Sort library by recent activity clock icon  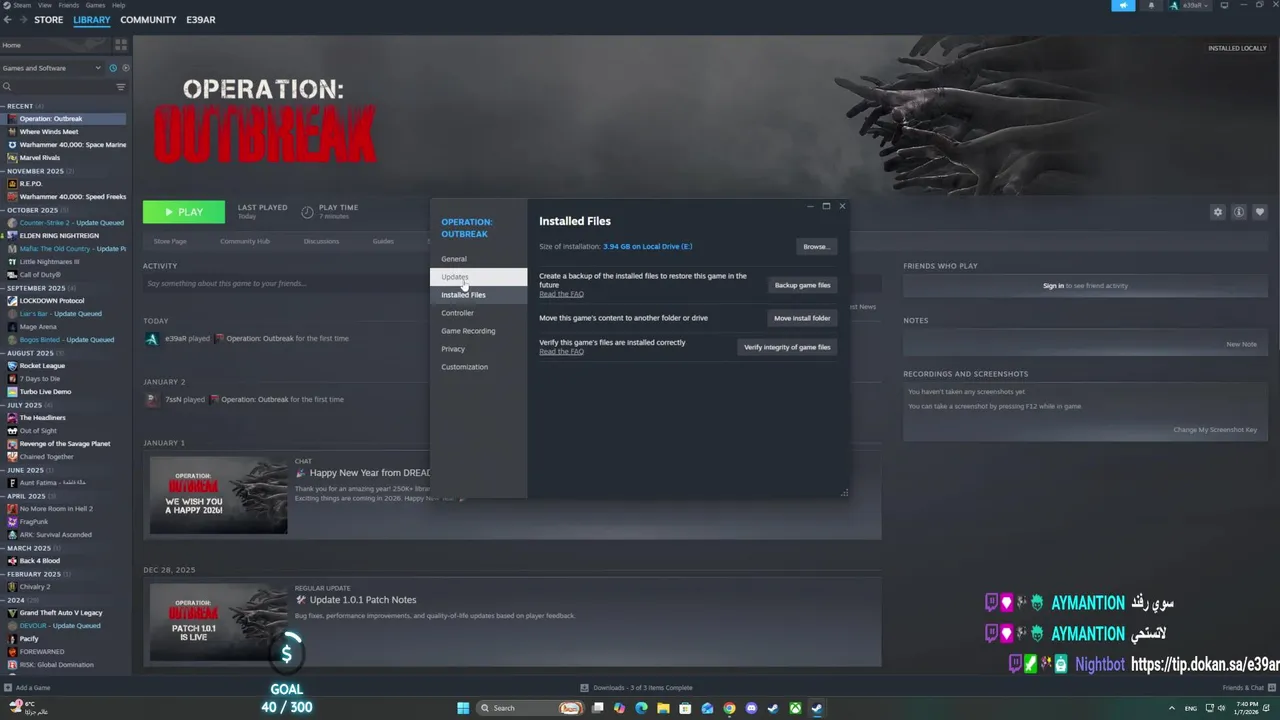(x=113, y=68)
